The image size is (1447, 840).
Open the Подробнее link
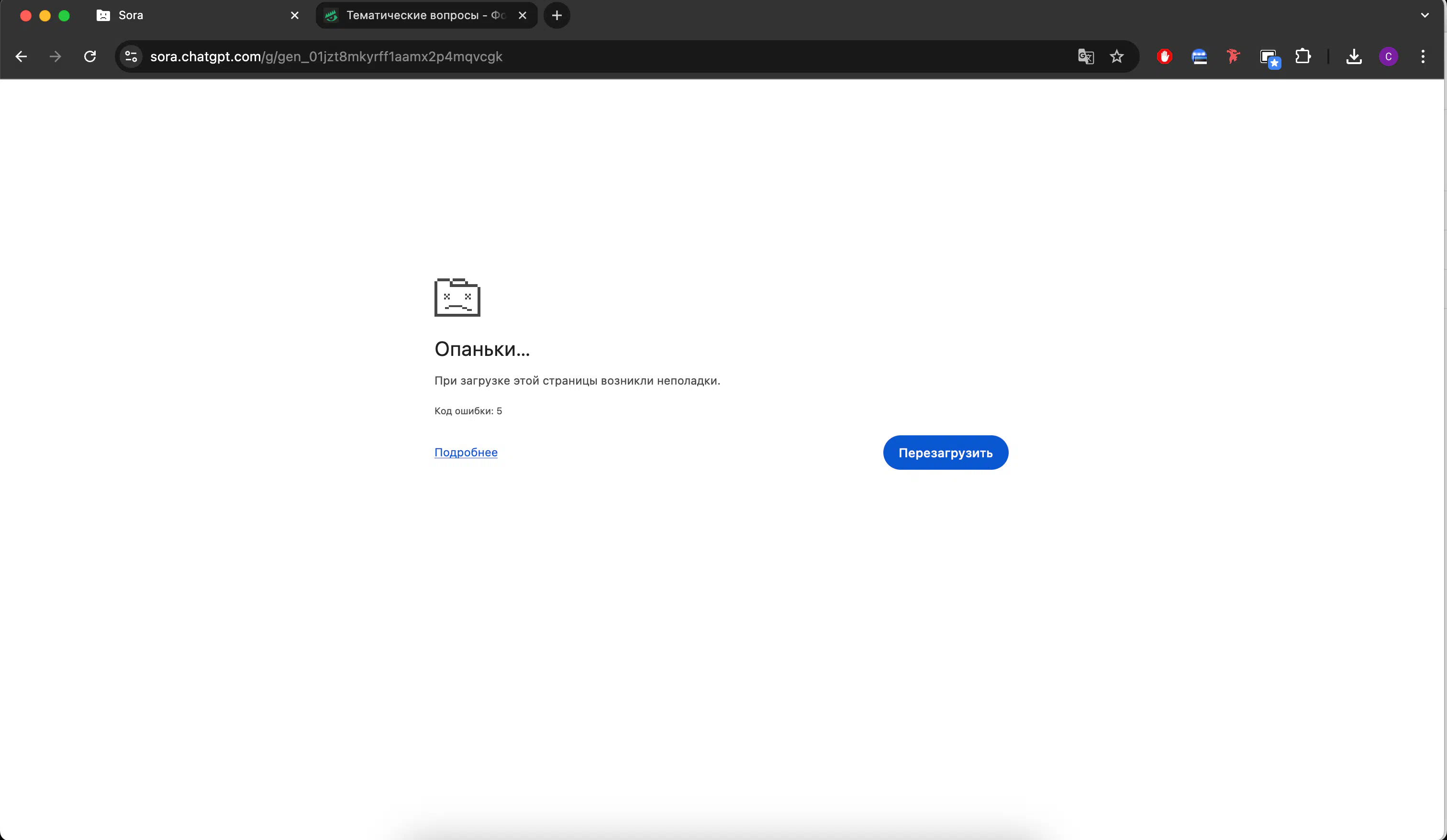coord(466,452)
